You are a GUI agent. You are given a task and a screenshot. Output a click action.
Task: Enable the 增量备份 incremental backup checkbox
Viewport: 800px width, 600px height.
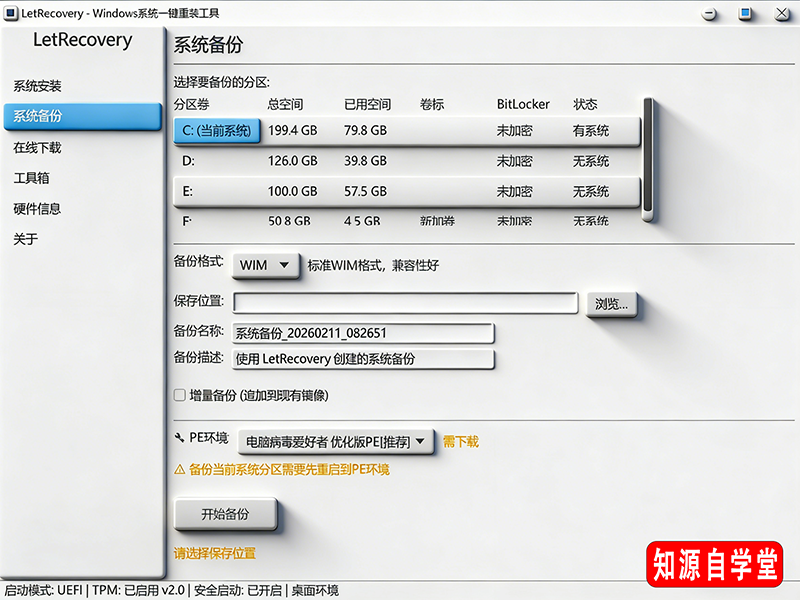click(178, 396)
